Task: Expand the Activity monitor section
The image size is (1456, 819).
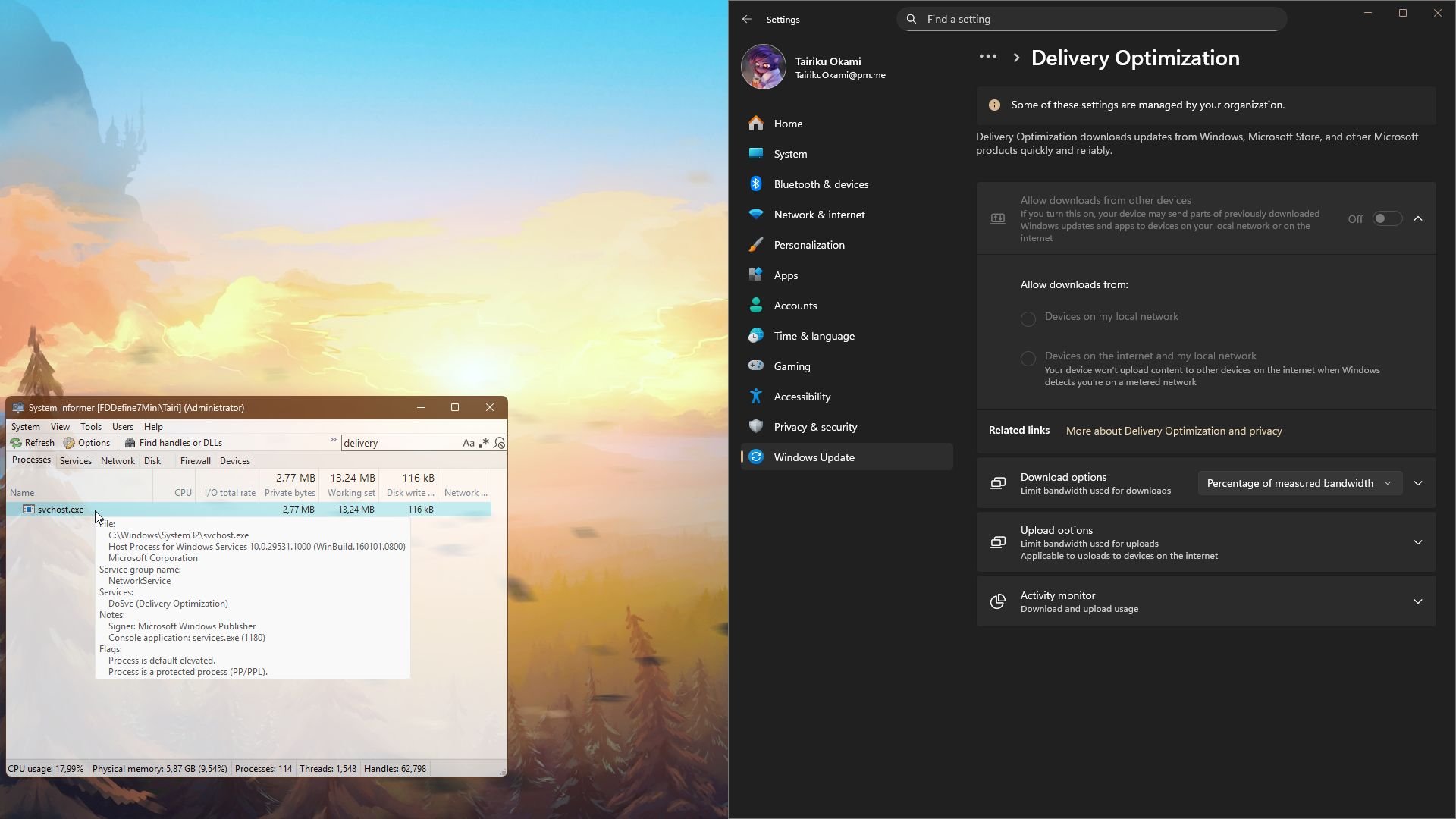Action: pos(1418,602)
